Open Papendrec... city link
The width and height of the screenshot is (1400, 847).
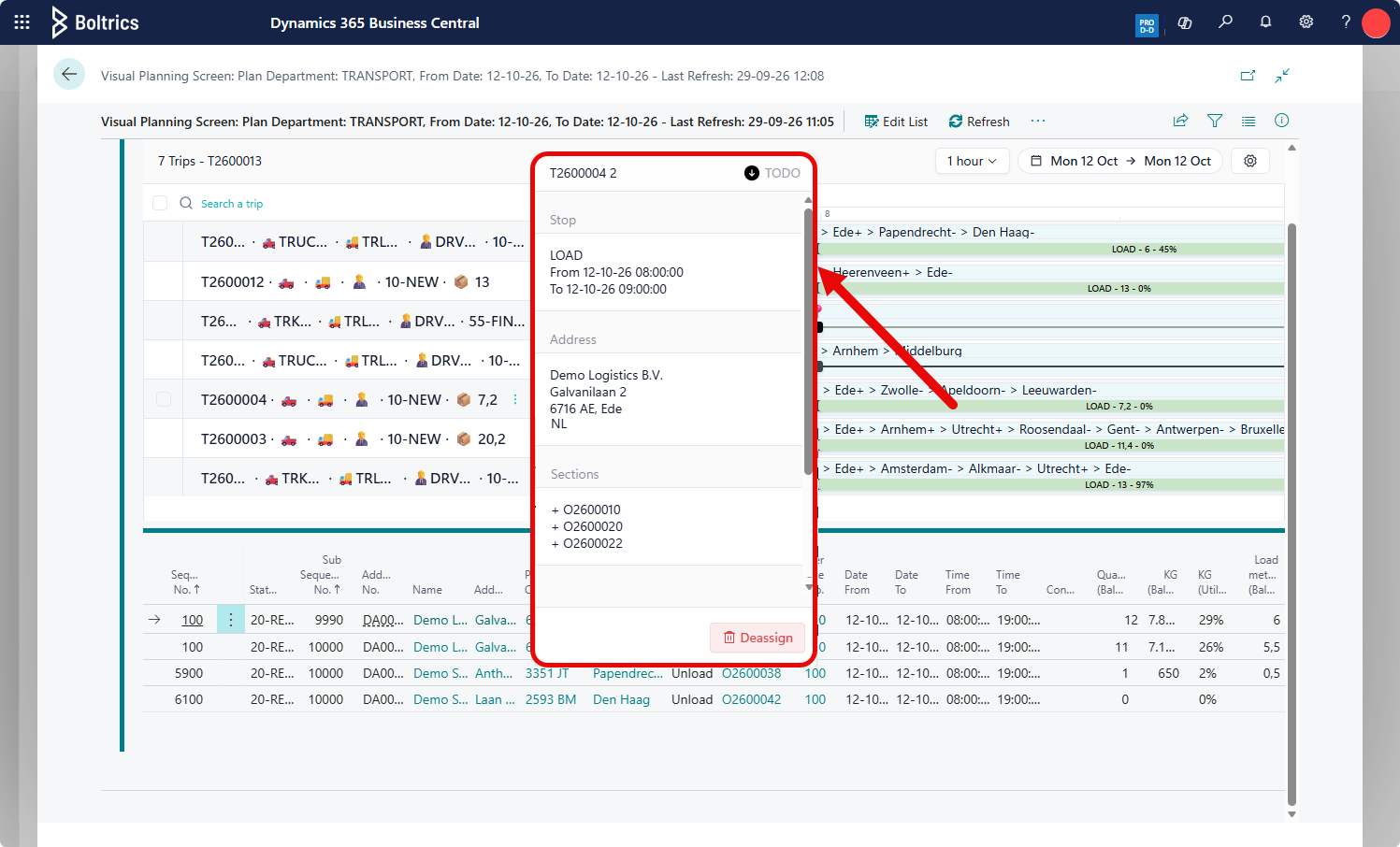click(628, 673)
